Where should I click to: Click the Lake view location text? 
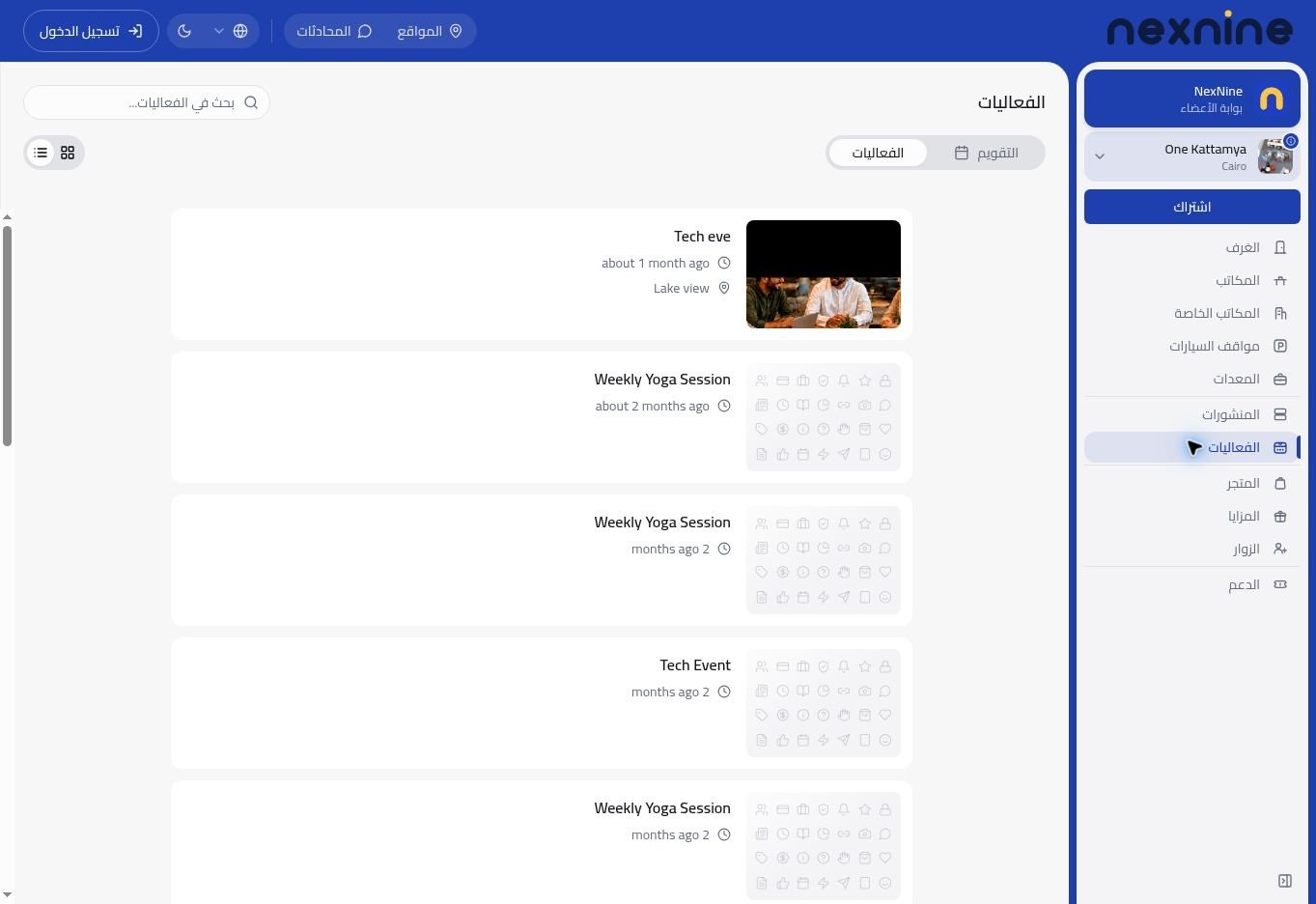682,288
